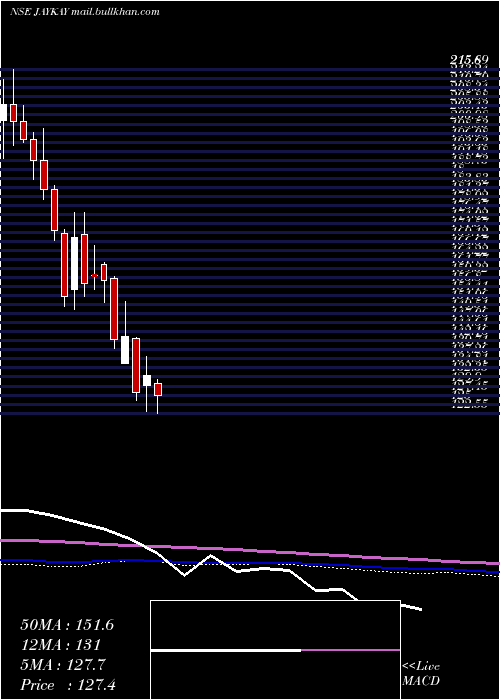Click the MACD indicator box
This screenshot has width=500, height=700.
click(275, 650)
